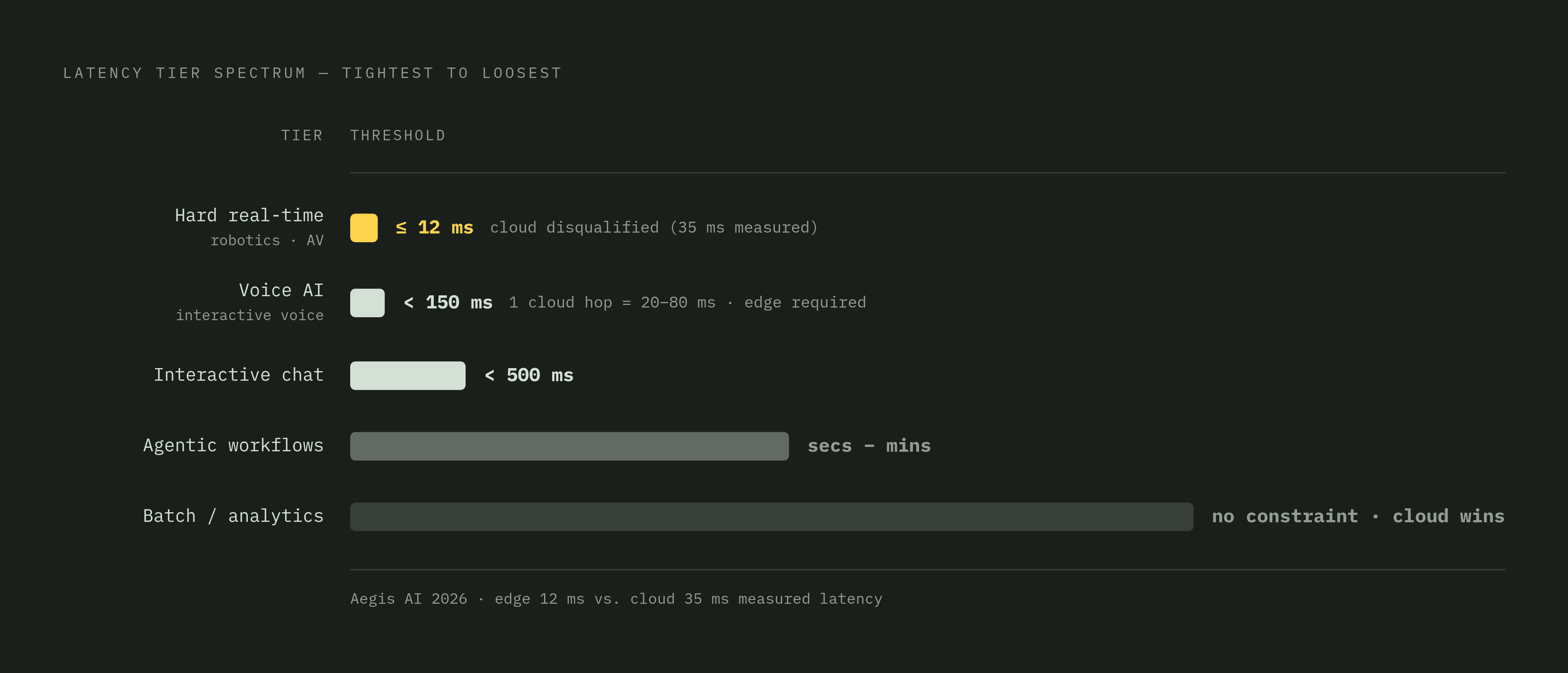This screenshot has height=673, width=1568.
Task: Click the 'robotics · AV' subtitle
Action: 267,240
